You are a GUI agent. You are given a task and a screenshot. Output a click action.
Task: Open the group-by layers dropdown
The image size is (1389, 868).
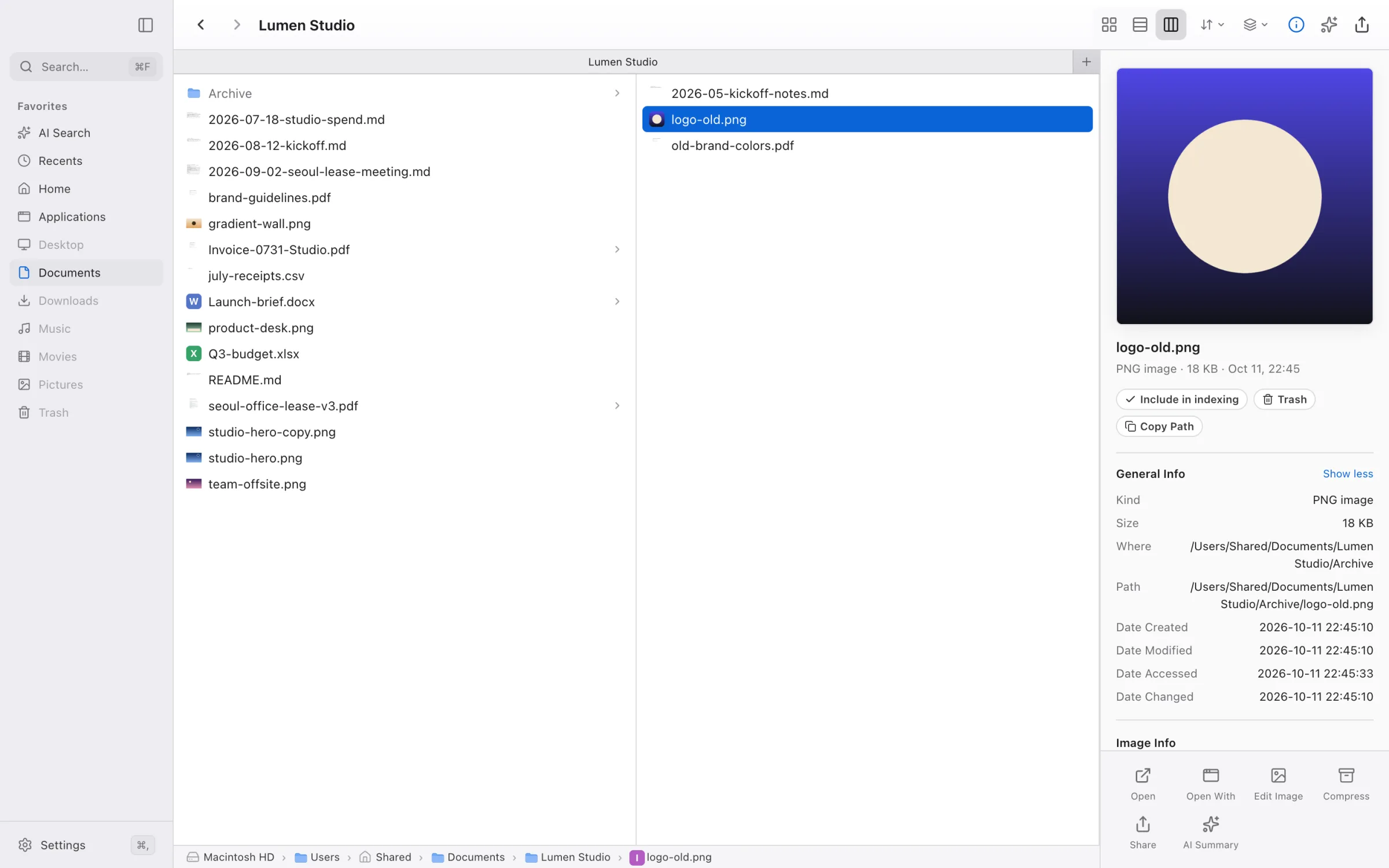tap(1255, 25)
